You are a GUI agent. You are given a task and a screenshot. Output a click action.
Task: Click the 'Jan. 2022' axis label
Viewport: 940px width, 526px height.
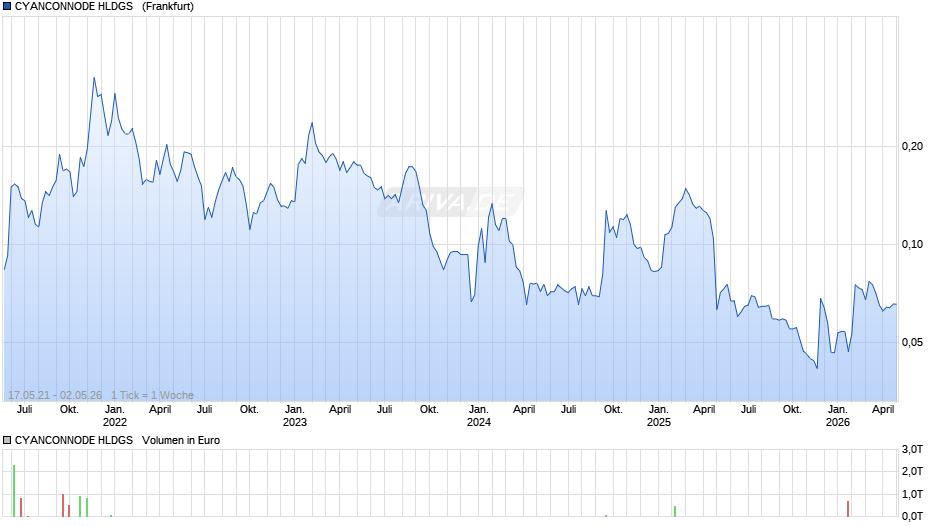(115, 416)
